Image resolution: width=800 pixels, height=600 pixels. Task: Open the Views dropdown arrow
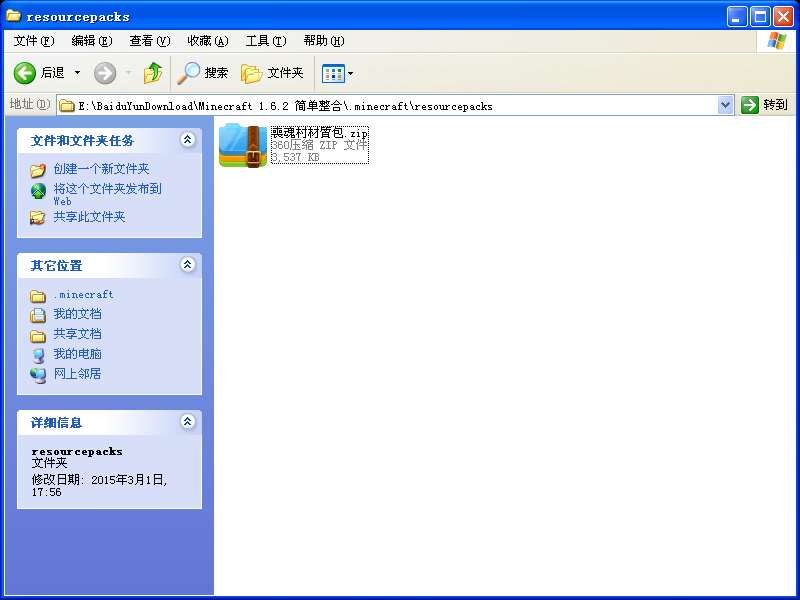[351, 73]
